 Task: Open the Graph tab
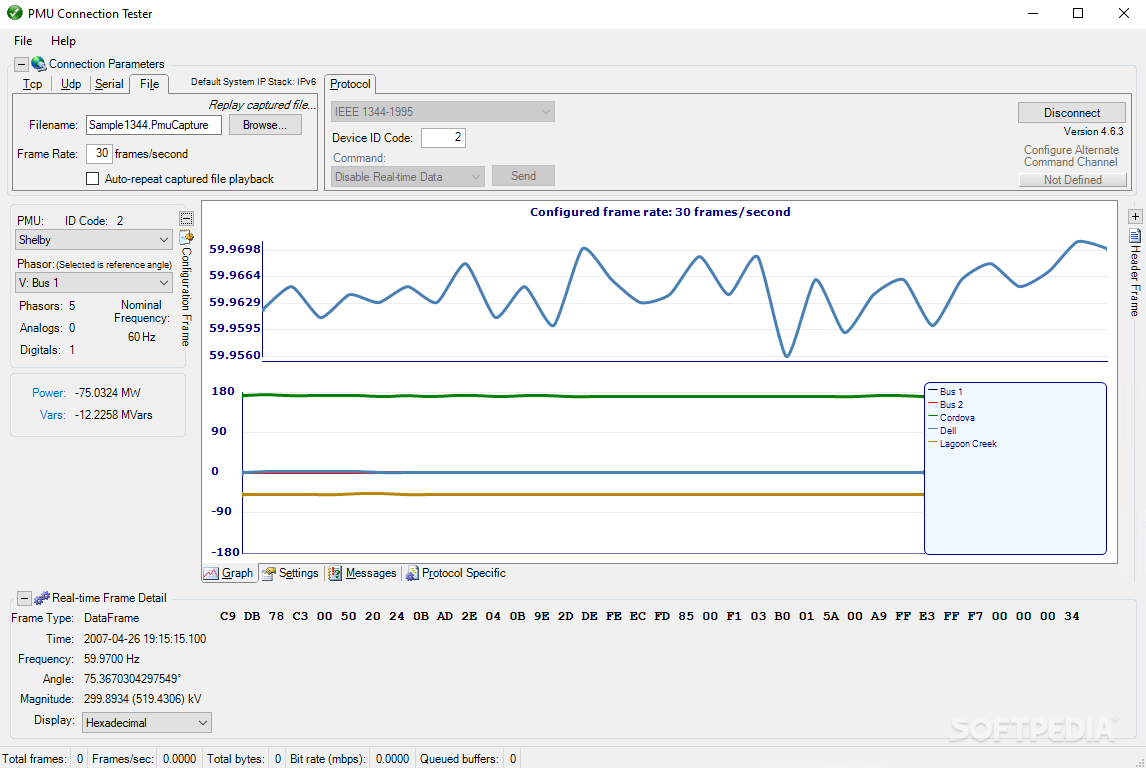[x=229, y=574]
